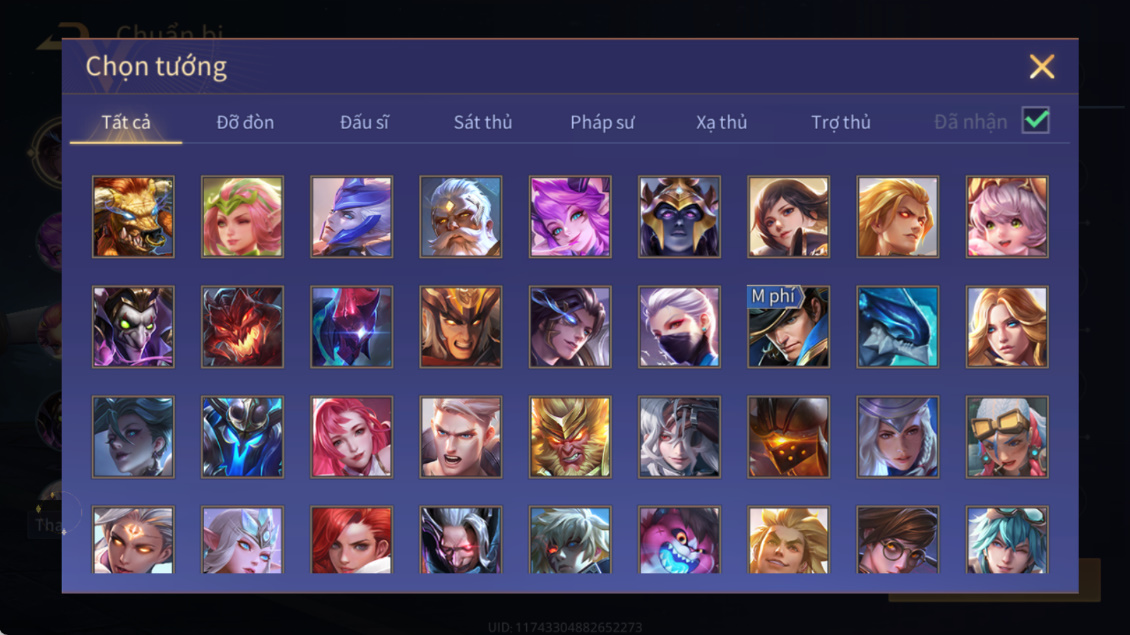Close the Chọn tướng dialog
The height and width of the screenshot is (635, 1130).
point(1041,66)
